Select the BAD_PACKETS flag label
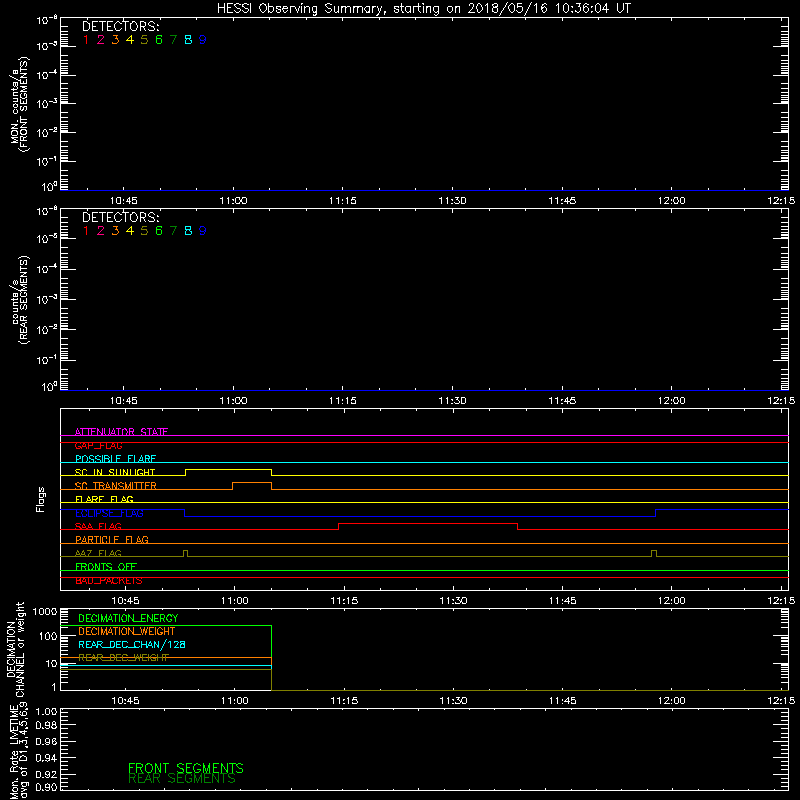This screenshot has width=800, height=800. [x=109, y=580]
